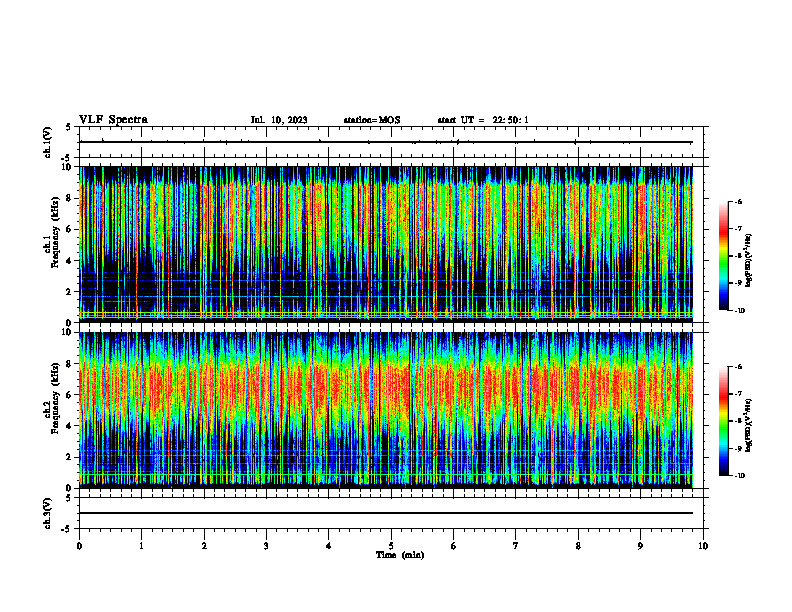Click the ch.1 color bar log(PSD) units label
The height and width of the screenshot is (612, 792).
point(749,260)
